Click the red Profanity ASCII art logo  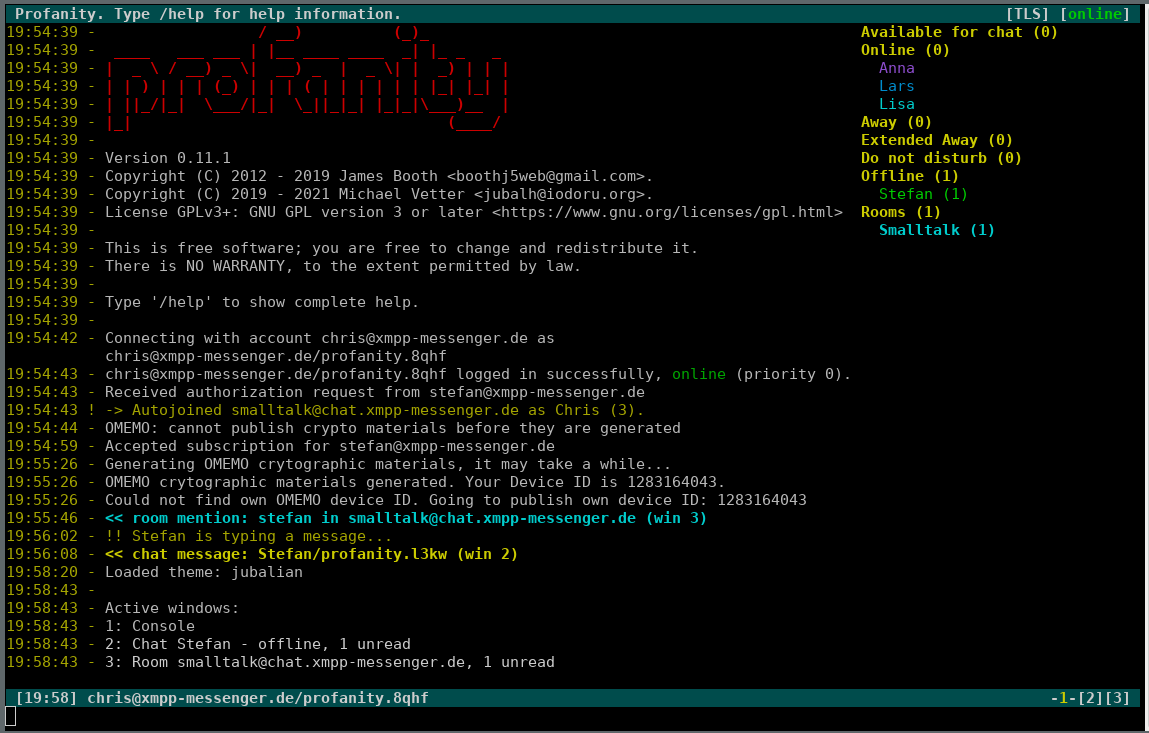[x=307, y=77]
